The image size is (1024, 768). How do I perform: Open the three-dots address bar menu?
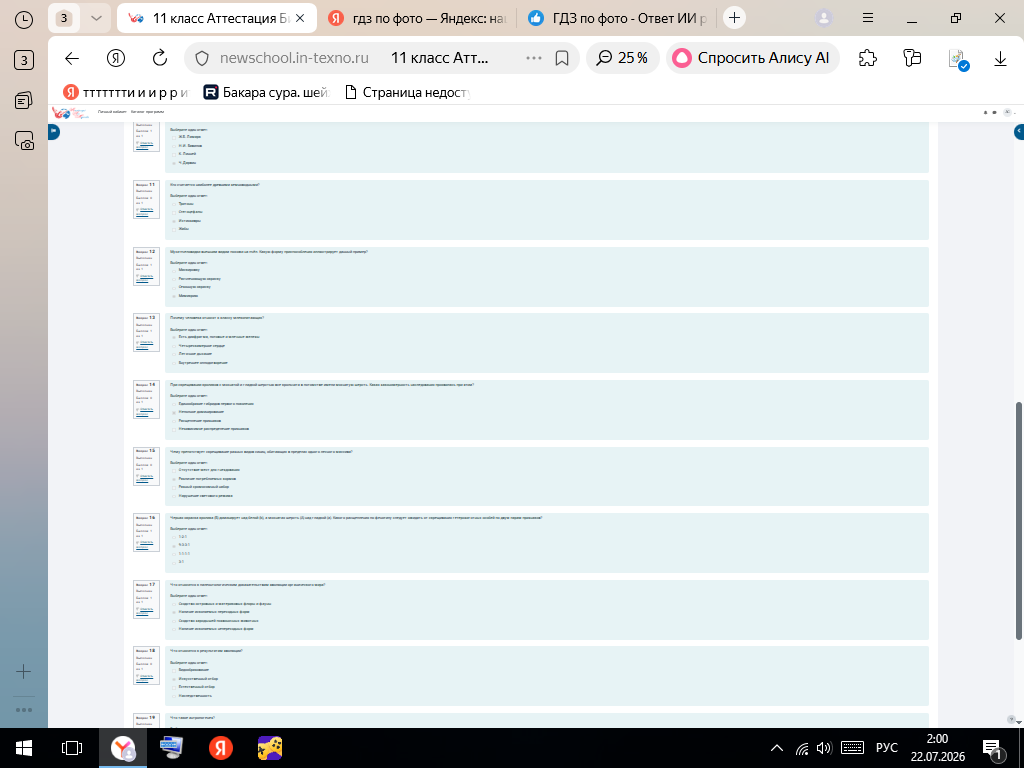534,58
